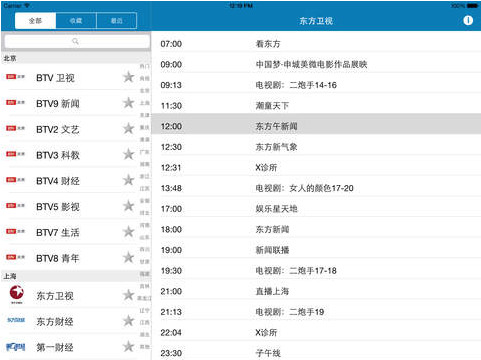481x360 pixels.
Task: Switch to the 全部 tab
Action: coord(35,21)
